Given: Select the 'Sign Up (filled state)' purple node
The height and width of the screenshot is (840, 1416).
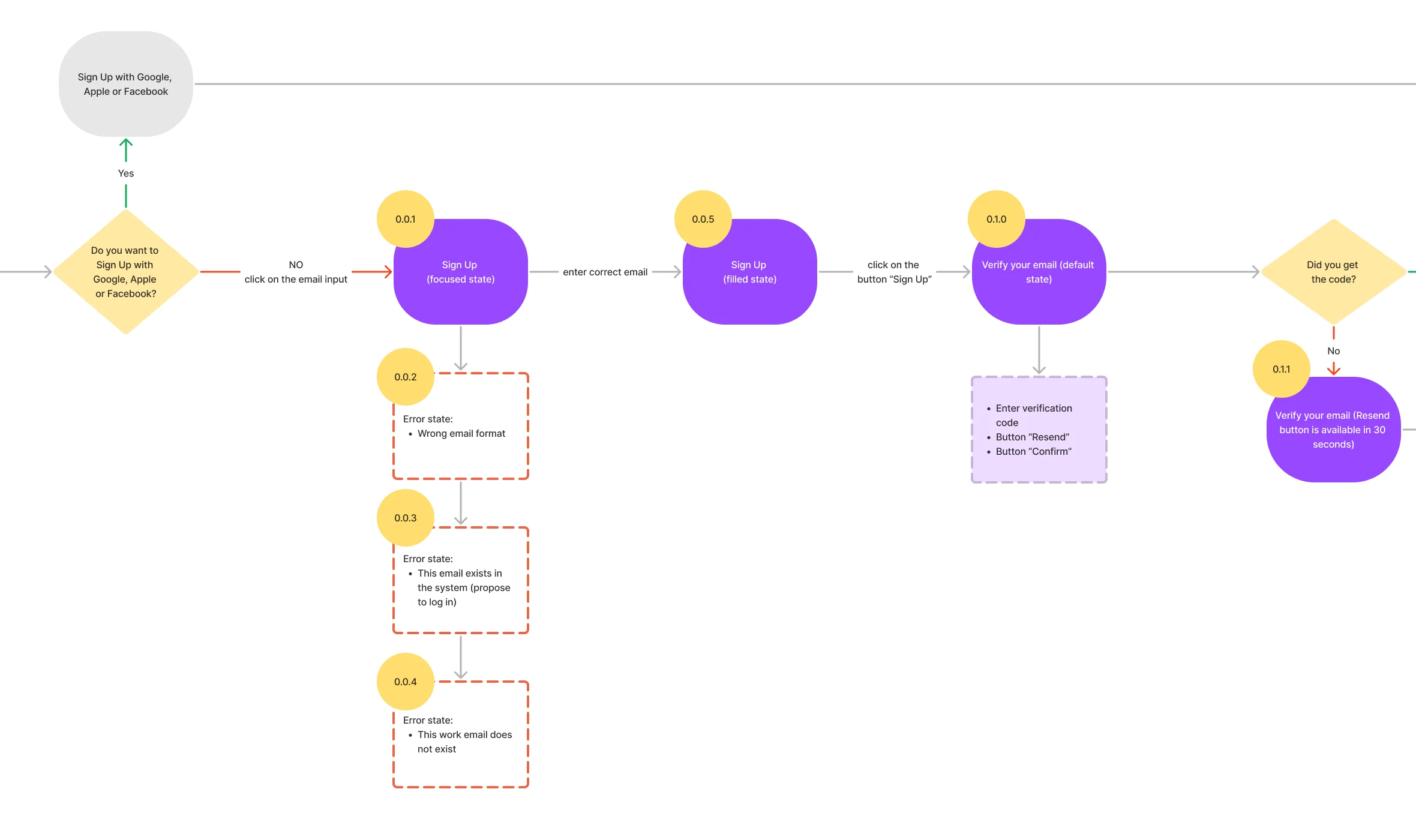Looking at the screenshot, I should point(750,272).
